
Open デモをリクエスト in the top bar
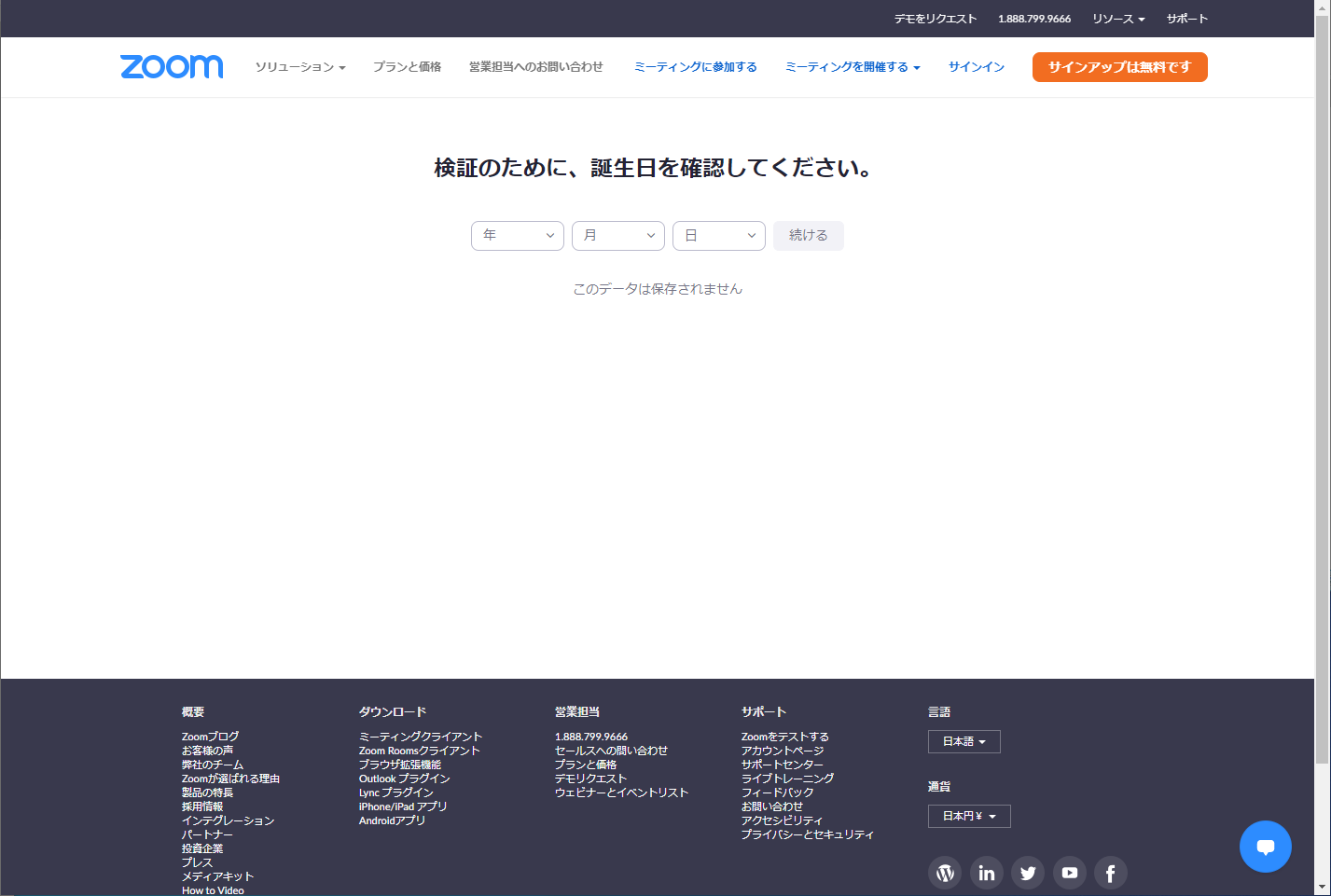[936, 19]
